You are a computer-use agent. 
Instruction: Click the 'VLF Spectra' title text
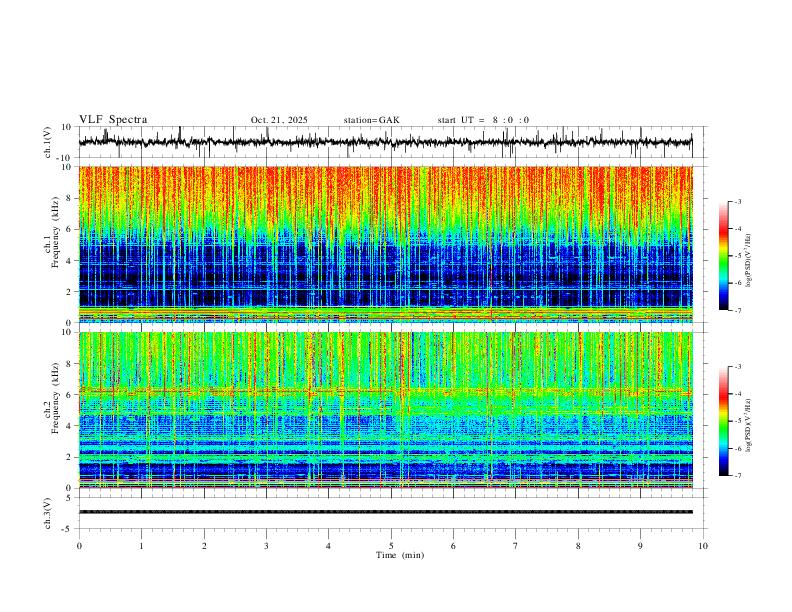tap(113, 120)
